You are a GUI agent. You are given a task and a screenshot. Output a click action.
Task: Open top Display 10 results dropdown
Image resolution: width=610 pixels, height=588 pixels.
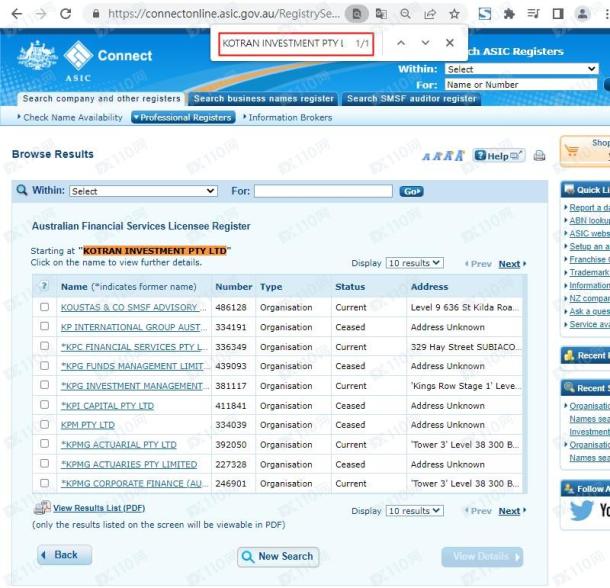point(415,263)
